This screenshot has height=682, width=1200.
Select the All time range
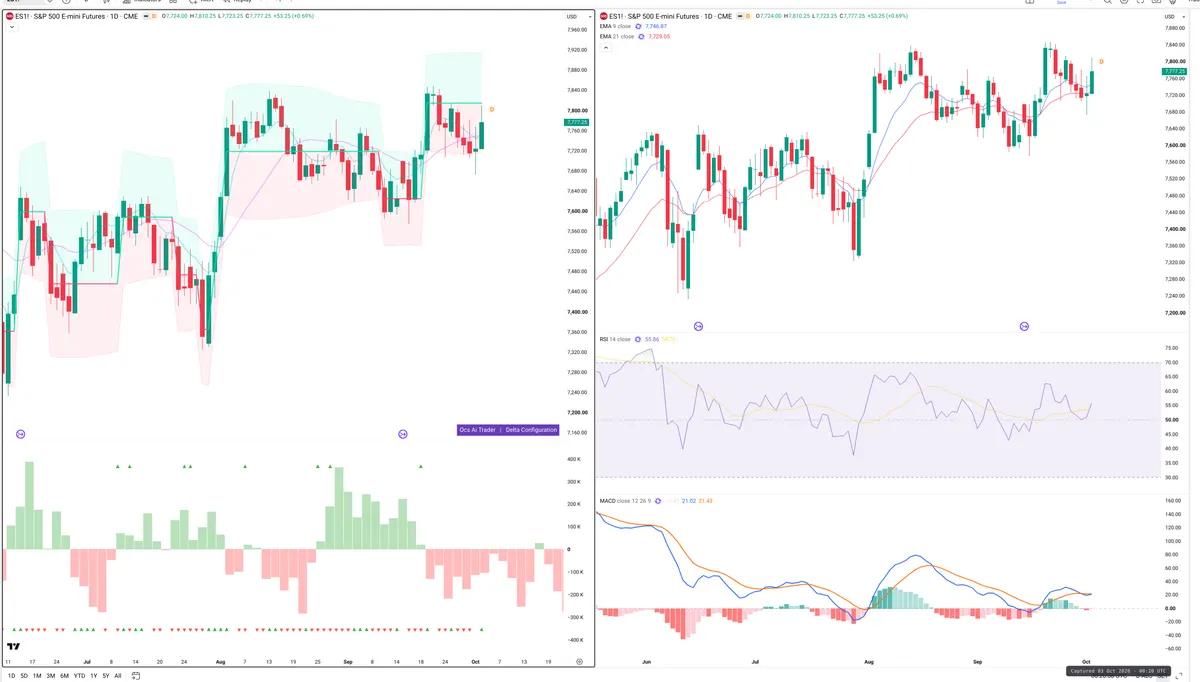(x=118, y=676)
